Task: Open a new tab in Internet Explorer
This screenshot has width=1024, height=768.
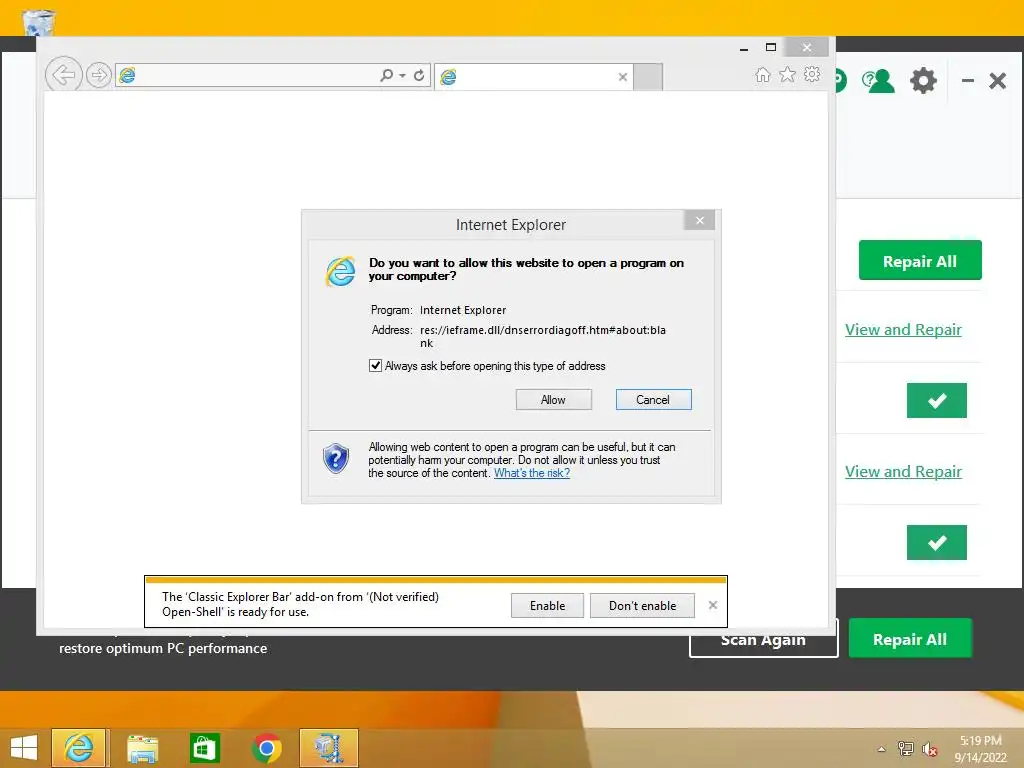Action: coord(648,77)
